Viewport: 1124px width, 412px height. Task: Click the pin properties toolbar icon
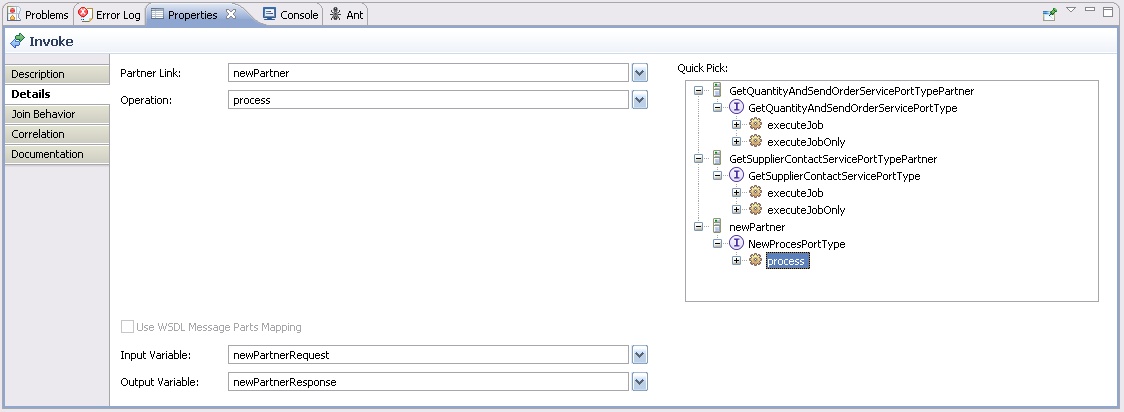coord(1049,14)
